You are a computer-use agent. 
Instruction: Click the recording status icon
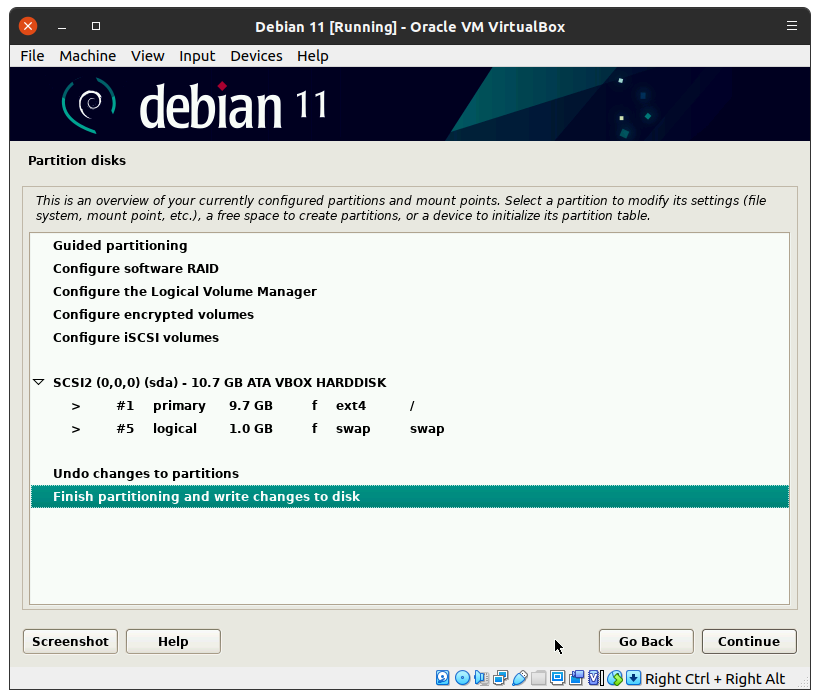[x=576, y=678]
